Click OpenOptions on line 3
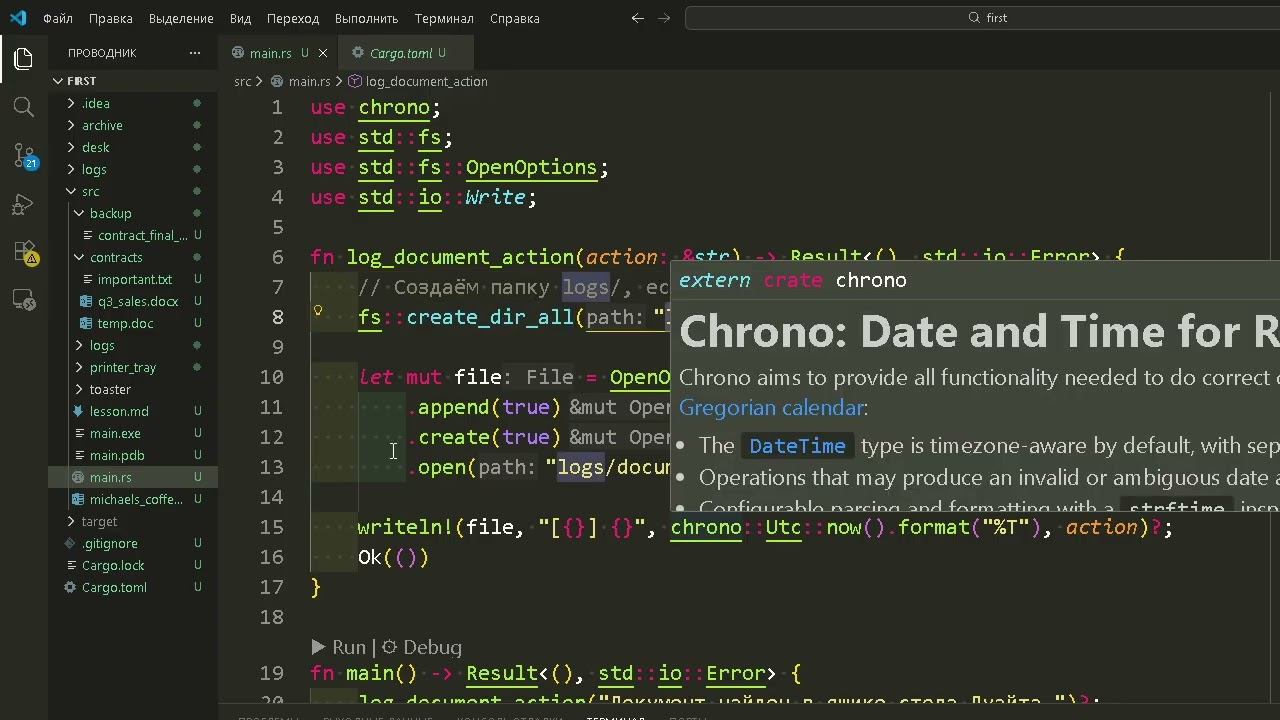Image resolution: width=1280 pixels, height=720 pixels. click(x=531, y=167)
